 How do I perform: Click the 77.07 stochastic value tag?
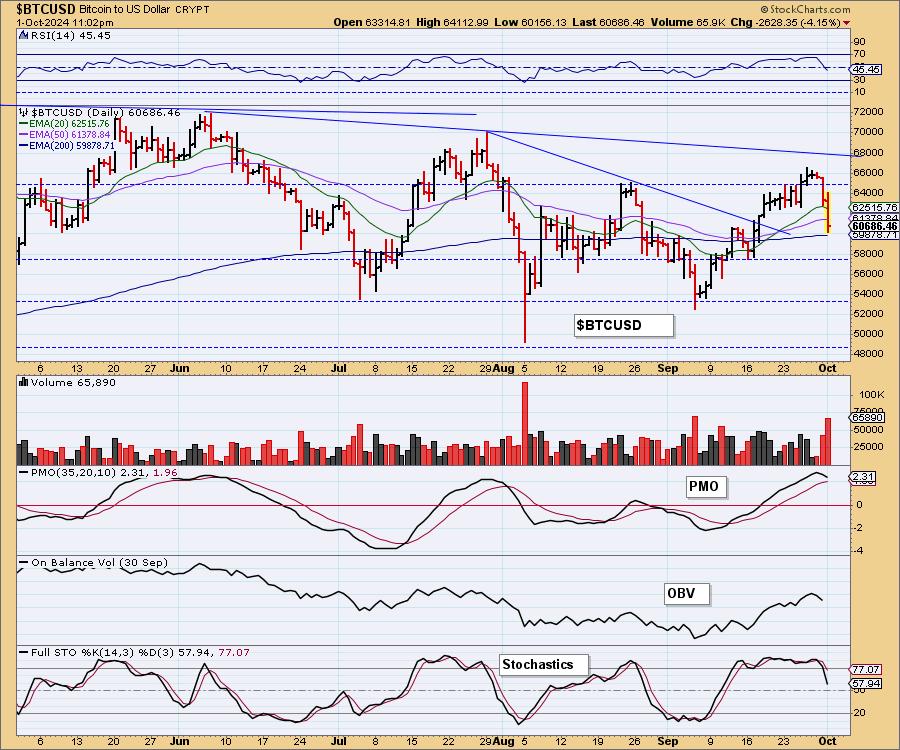tap(866, 670)
